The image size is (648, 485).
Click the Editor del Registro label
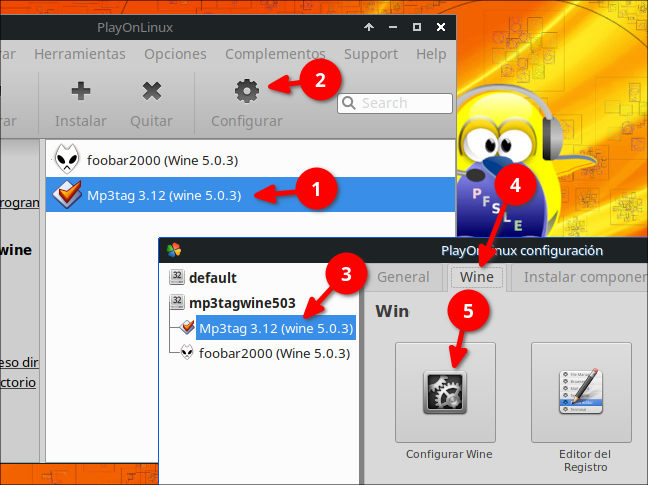[585, 461]
